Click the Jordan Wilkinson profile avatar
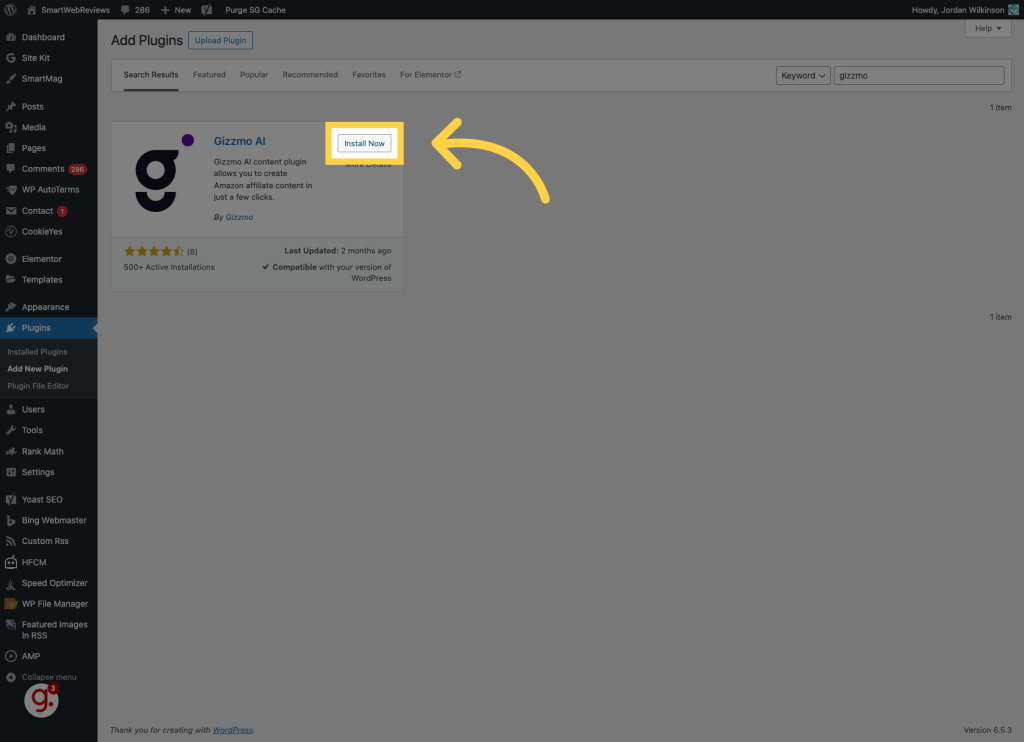 (1012, 9)
